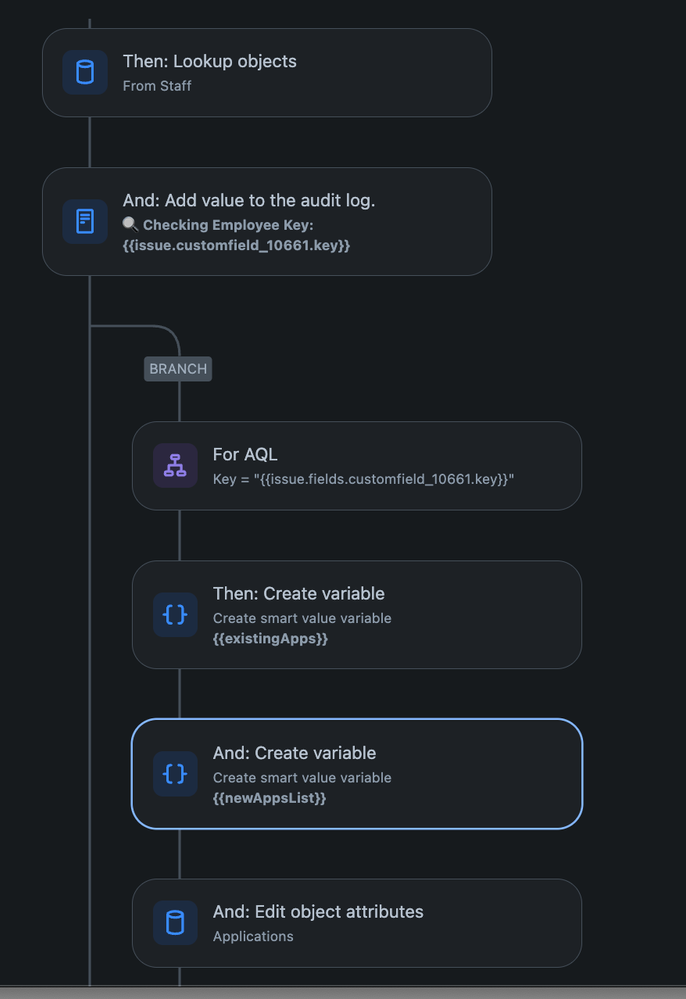Open the "Then: Lookup objects" step title

coord(209,61)
